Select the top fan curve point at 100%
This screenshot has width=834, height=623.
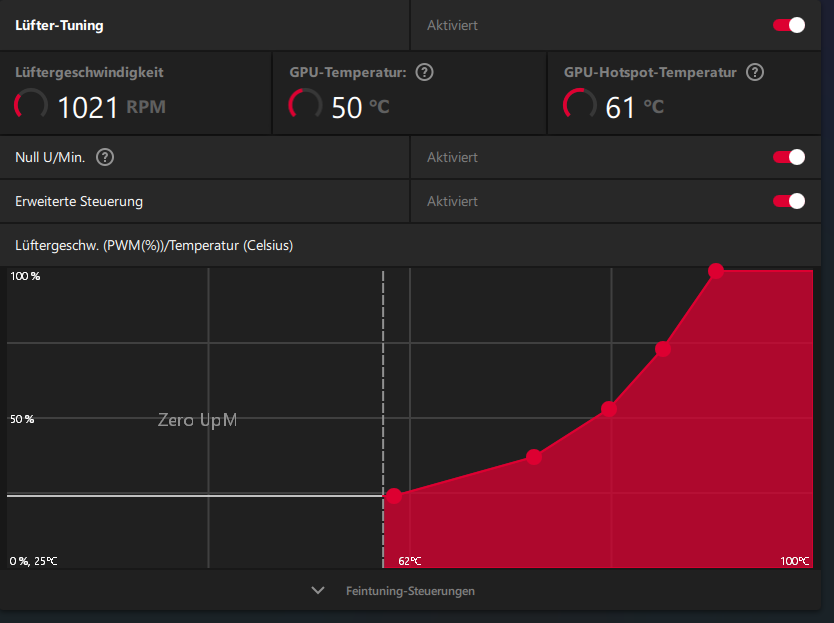pyautogui.click(x=716, y=271)
